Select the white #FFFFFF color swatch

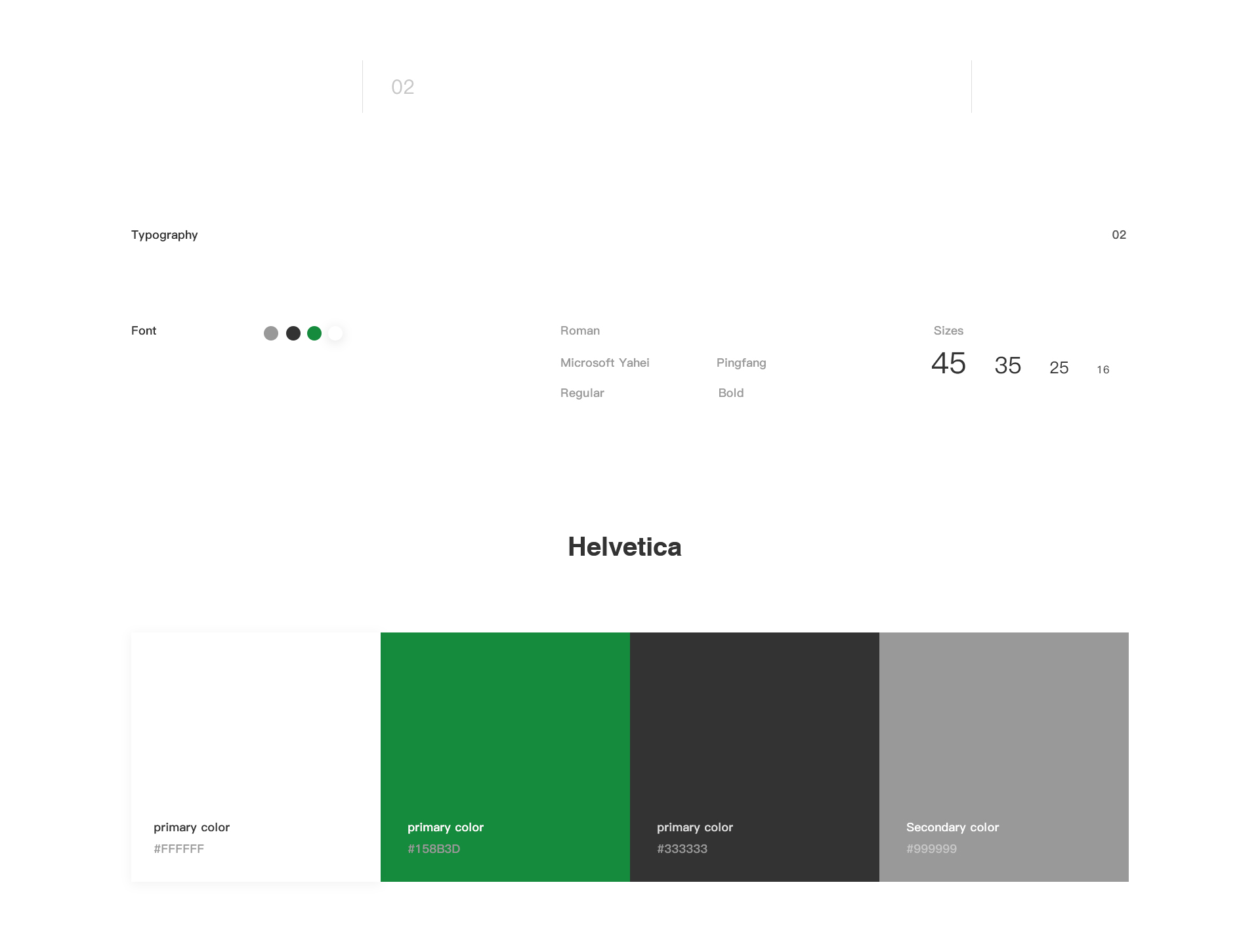point(256,756)
